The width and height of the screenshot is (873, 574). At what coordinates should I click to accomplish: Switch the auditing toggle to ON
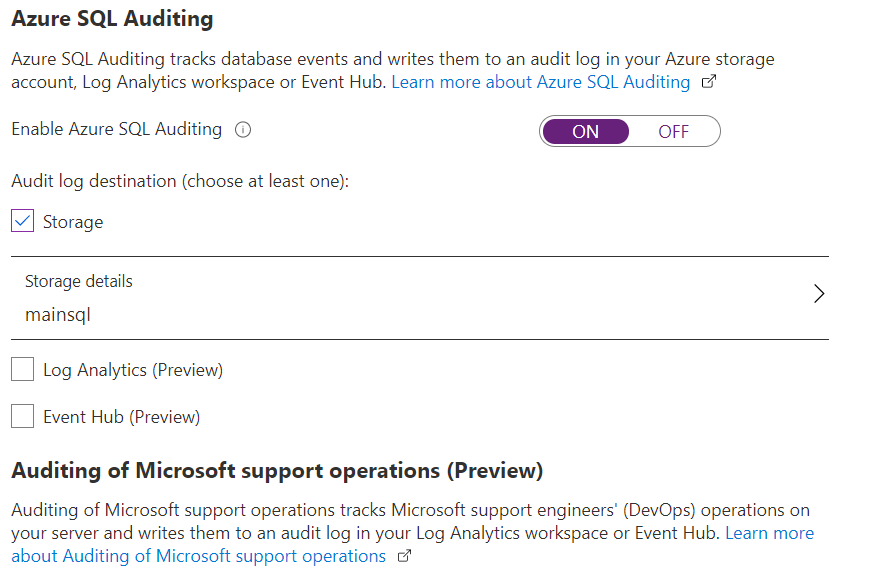coord(586,131)
